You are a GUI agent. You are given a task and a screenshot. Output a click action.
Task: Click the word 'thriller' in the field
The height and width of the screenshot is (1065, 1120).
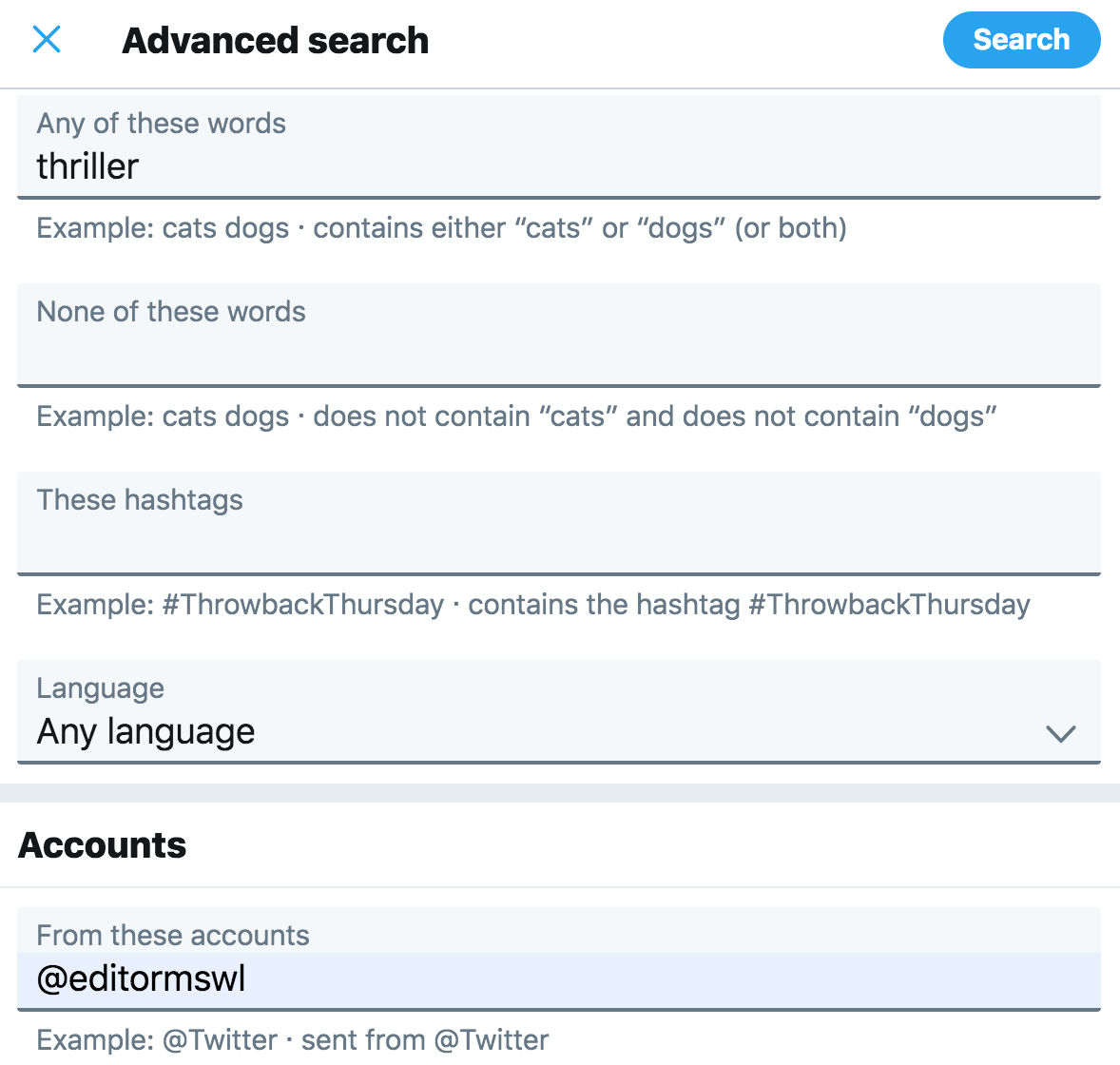[x=87, y=166]
